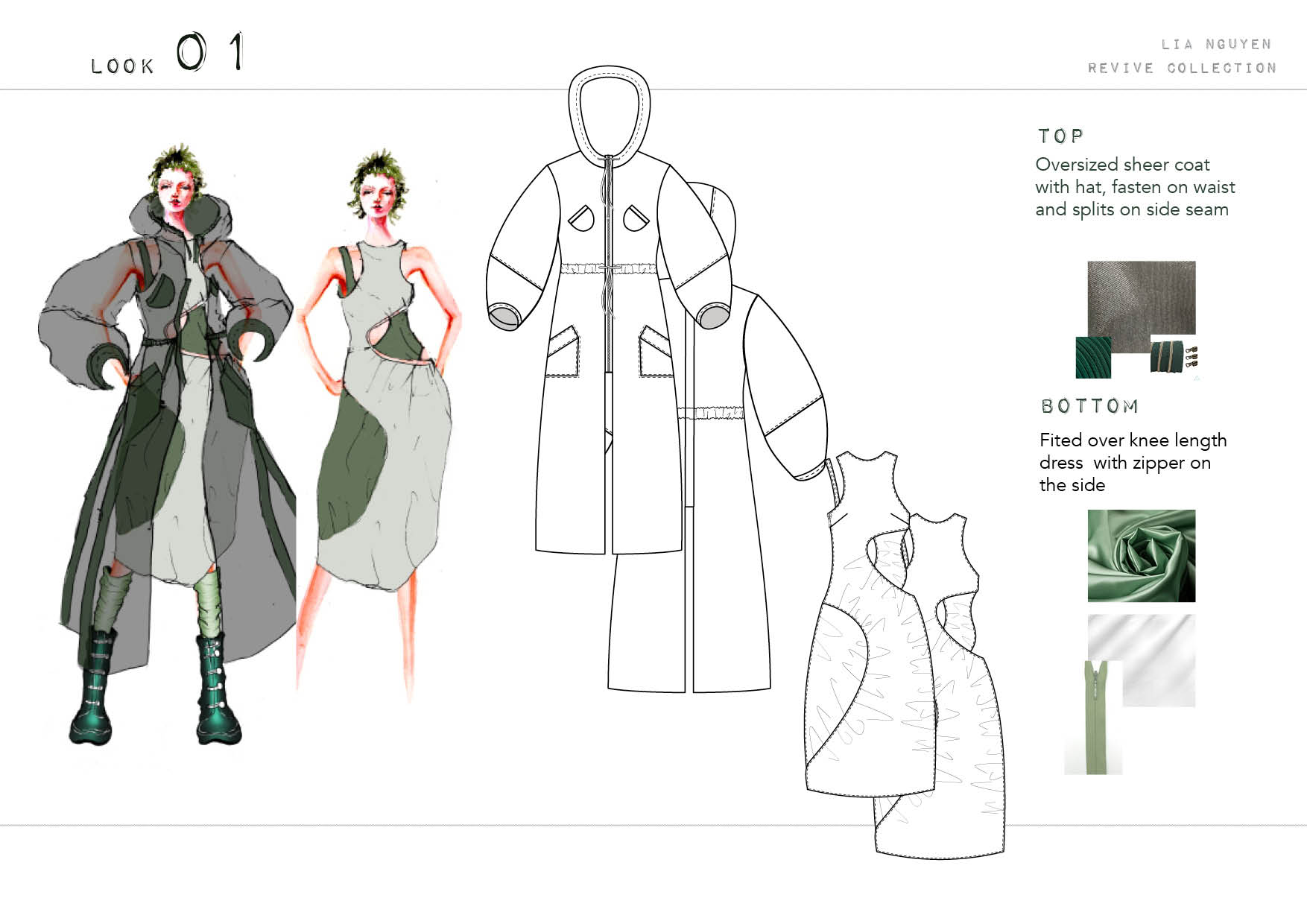Viewport: 1307px width, 924px height.
Task: Click the sage green zipper image
Action: click(1094, 717)
